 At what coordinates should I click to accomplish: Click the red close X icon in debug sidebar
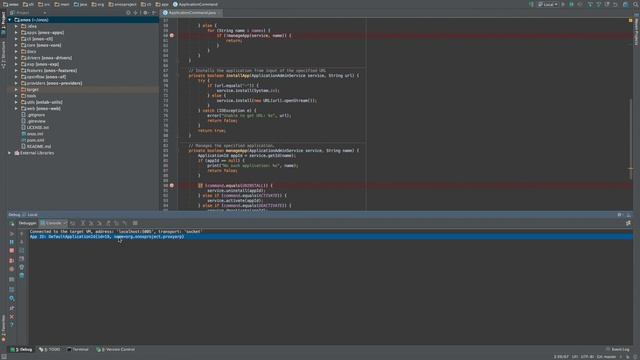(x=11, y=317)
